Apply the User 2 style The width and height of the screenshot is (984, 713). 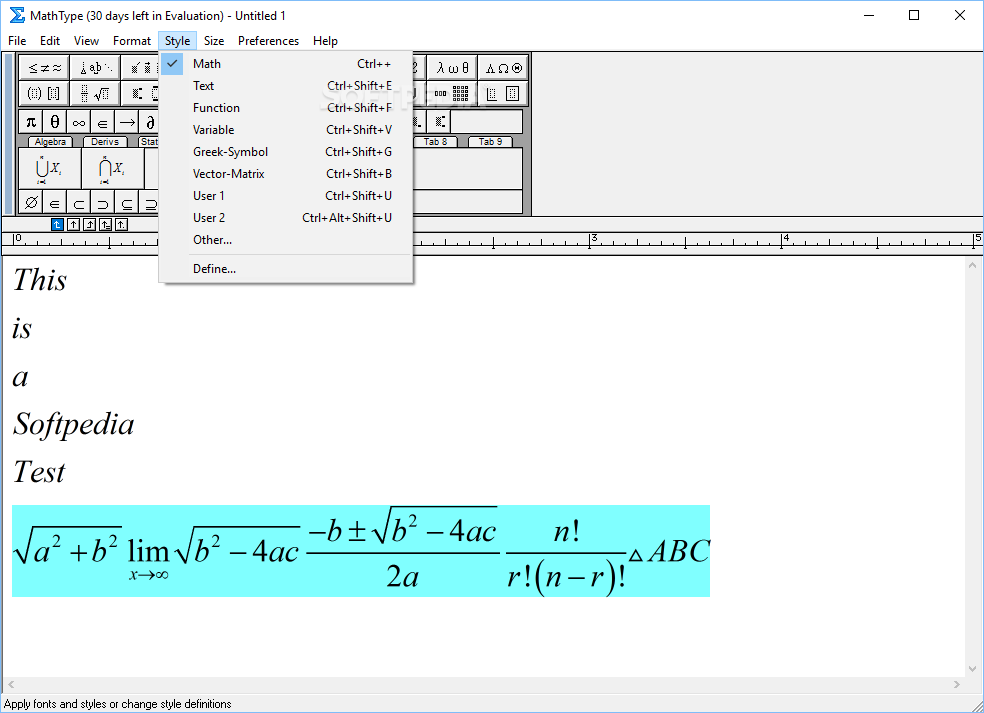[x=286, y=217]
